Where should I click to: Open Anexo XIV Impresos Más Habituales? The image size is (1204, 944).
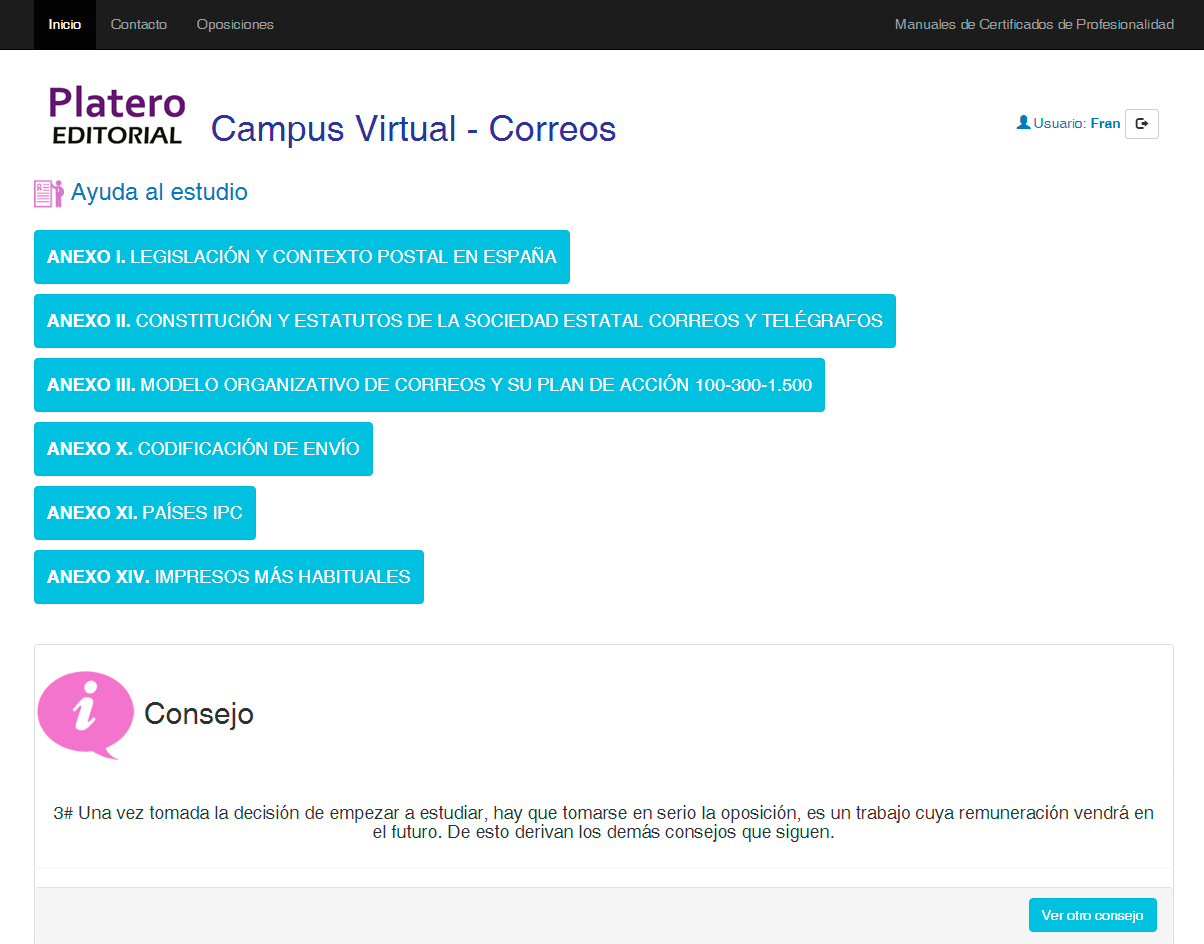point(229,577)
